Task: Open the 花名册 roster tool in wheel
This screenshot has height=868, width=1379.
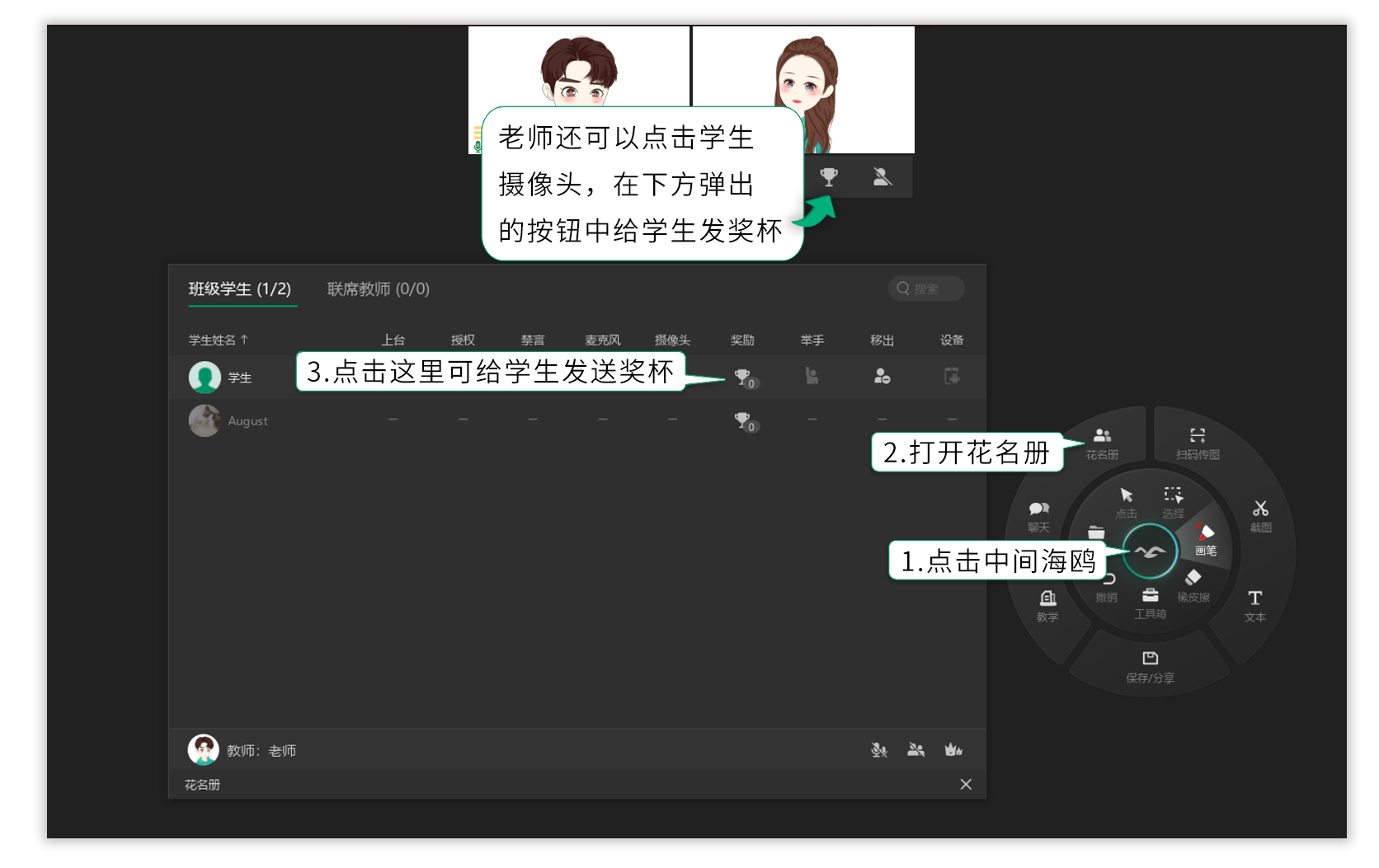Action: point(1102,443)
